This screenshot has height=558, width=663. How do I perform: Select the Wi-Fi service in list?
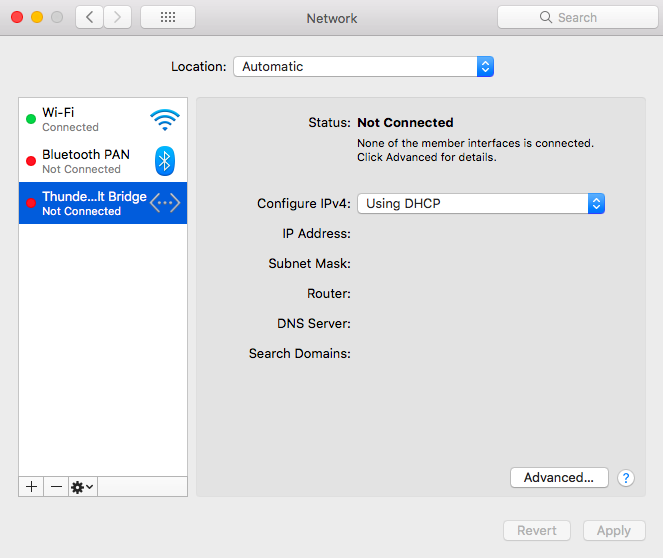tap(103, 119)
